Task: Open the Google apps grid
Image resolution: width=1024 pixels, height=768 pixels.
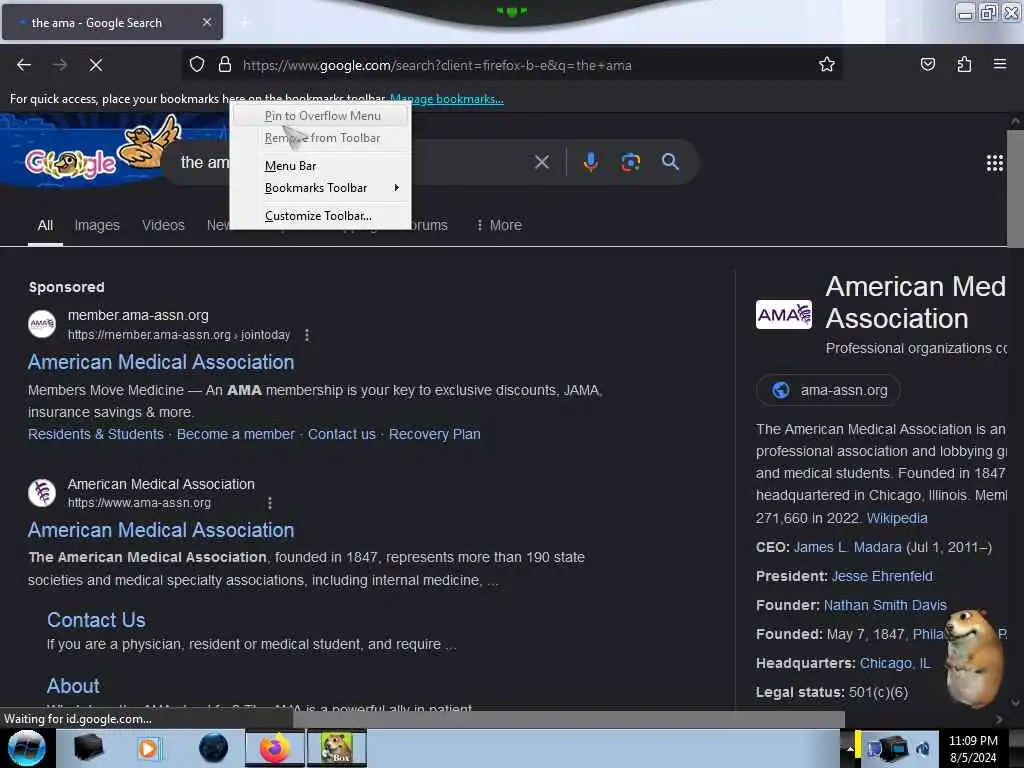Action: coord(994,163)
